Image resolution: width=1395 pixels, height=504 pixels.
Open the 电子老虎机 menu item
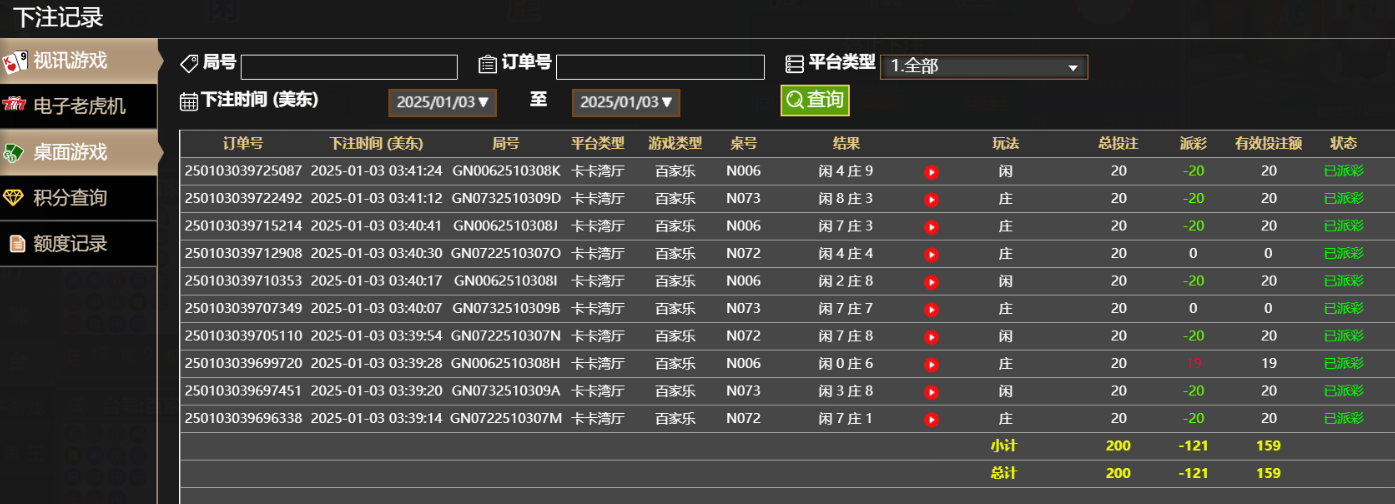click(x=78, y=106)
